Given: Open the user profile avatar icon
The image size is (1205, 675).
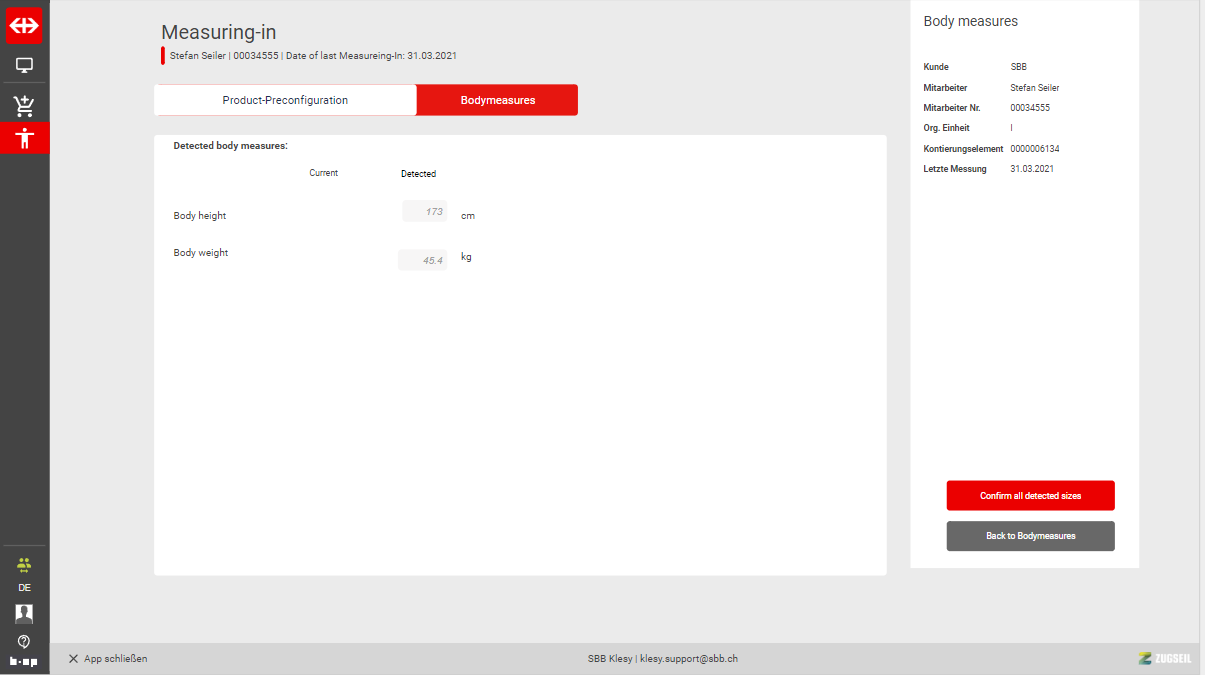Looking at the screenshot, I should click(x=24, y=613).
